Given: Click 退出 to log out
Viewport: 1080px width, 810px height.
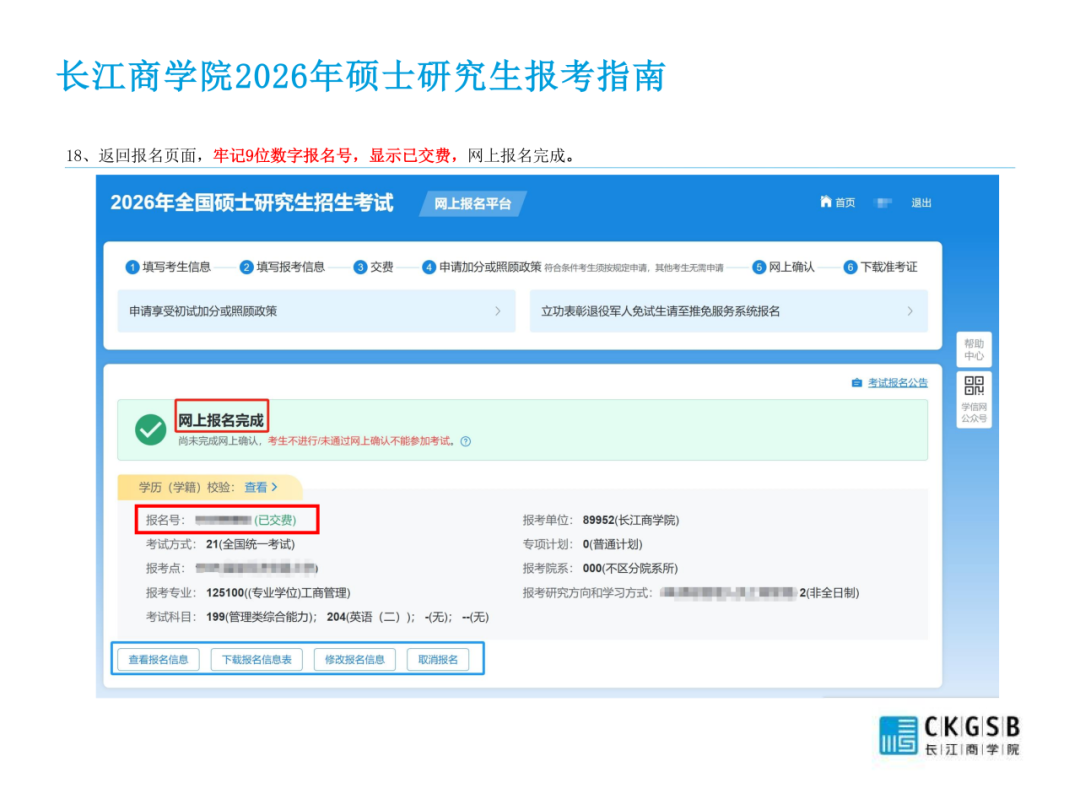Looking at the screenshot, I should pyautogui.click(x=920, y=203).
